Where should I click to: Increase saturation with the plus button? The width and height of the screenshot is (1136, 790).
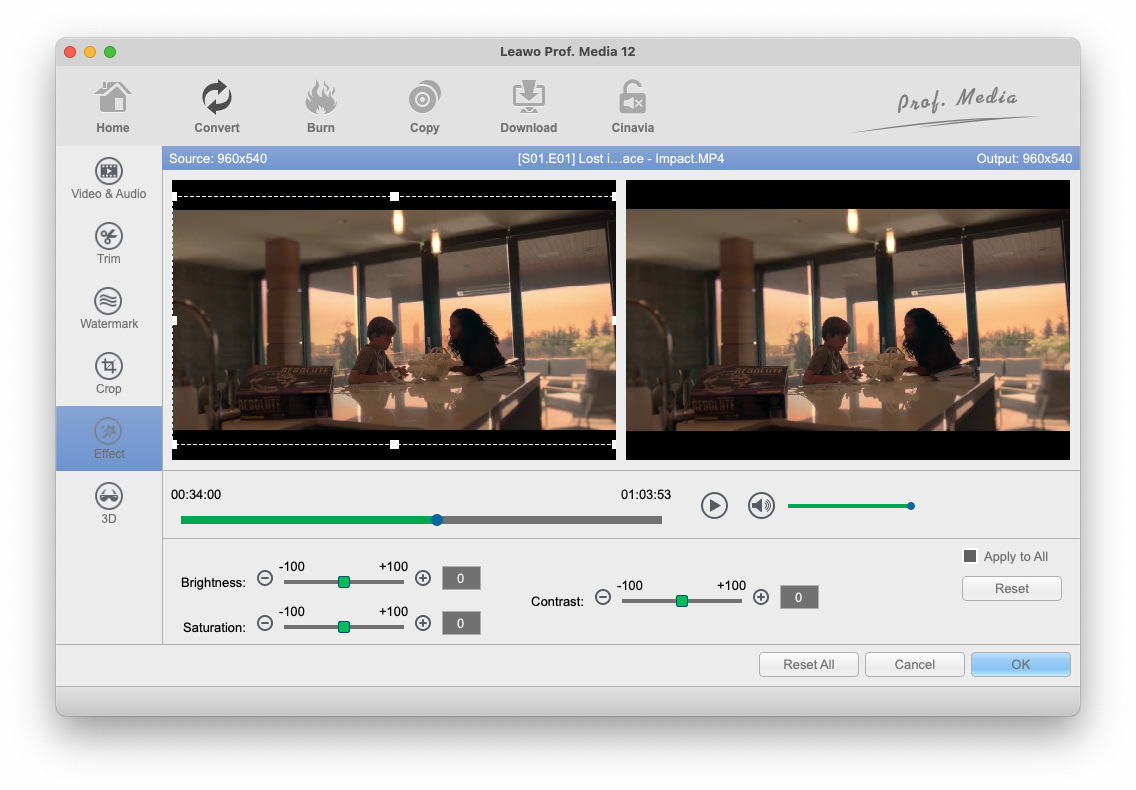(423, 623)
